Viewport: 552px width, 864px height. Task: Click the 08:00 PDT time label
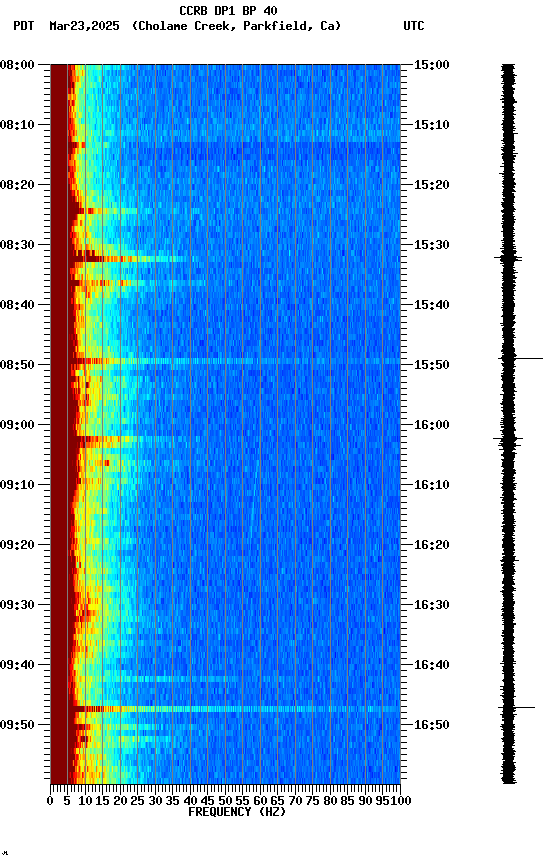(17, 65)
